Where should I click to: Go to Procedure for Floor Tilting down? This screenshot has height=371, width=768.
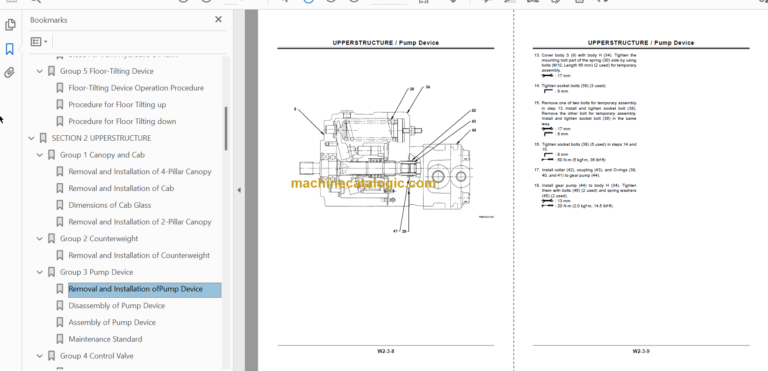122,122
